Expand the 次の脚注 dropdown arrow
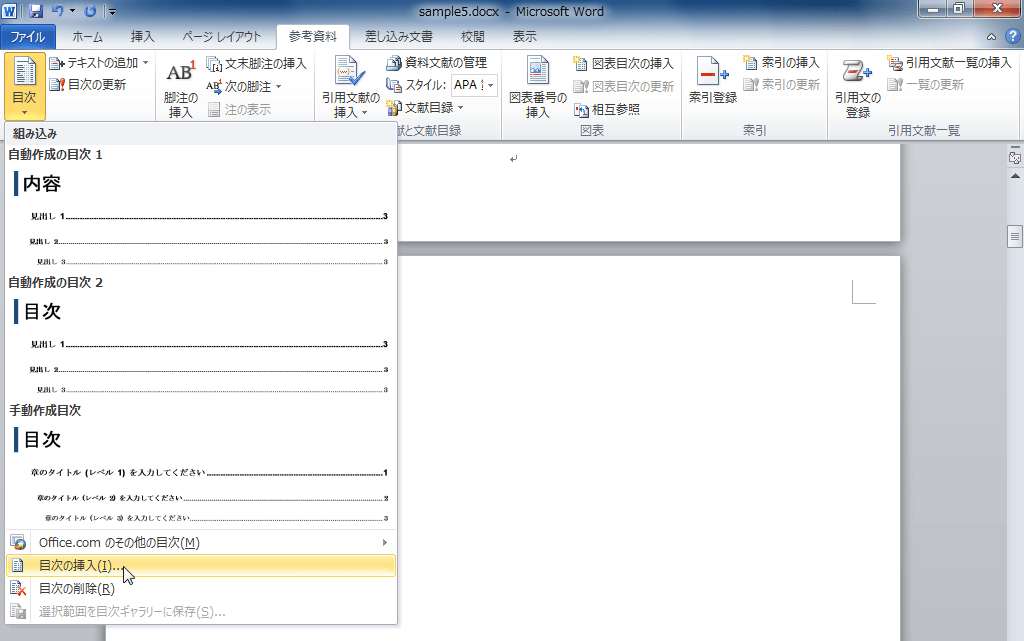This screenshot has height=641, width=1024. (x=279, y=87)
